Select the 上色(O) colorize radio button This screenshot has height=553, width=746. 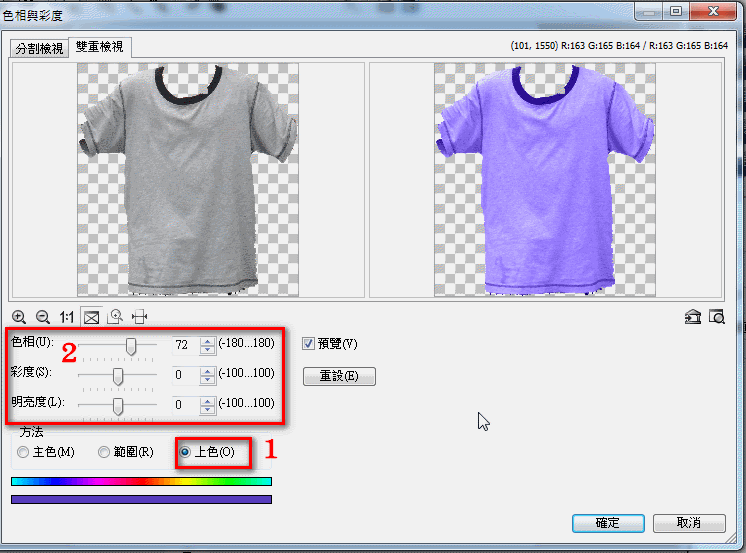click(x=184, y=452)
